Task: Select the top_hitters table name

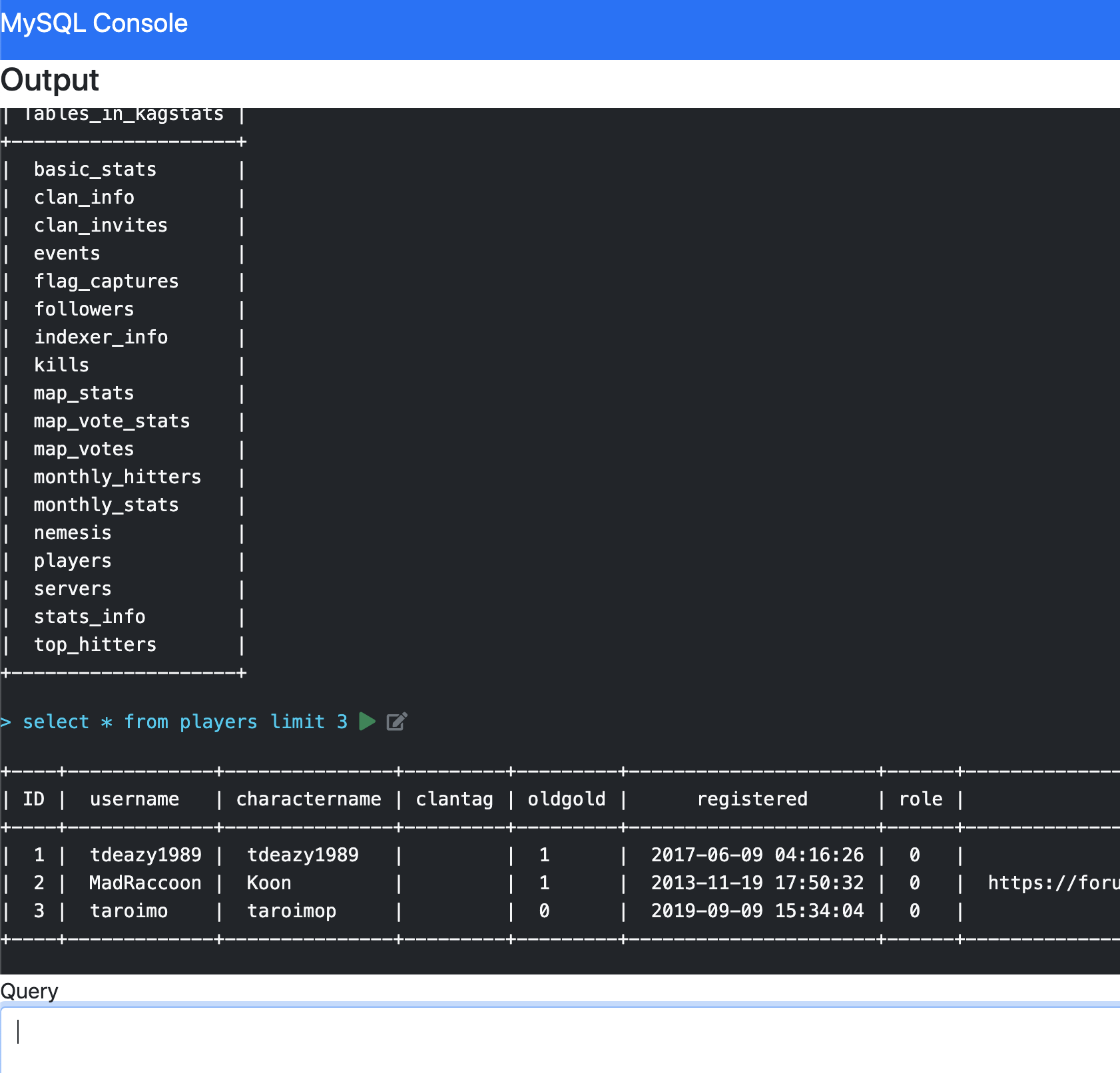Action: 95,645
